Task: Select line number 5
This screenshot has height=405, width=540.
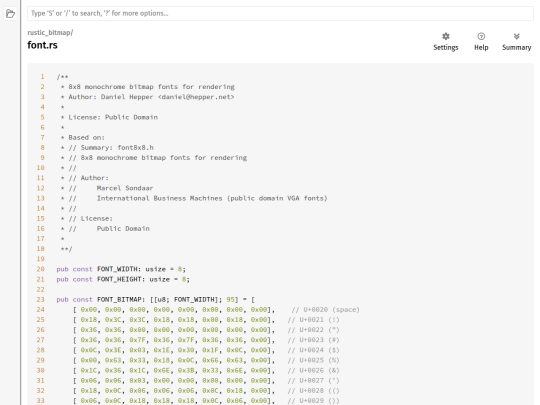Action: point(42,117)
